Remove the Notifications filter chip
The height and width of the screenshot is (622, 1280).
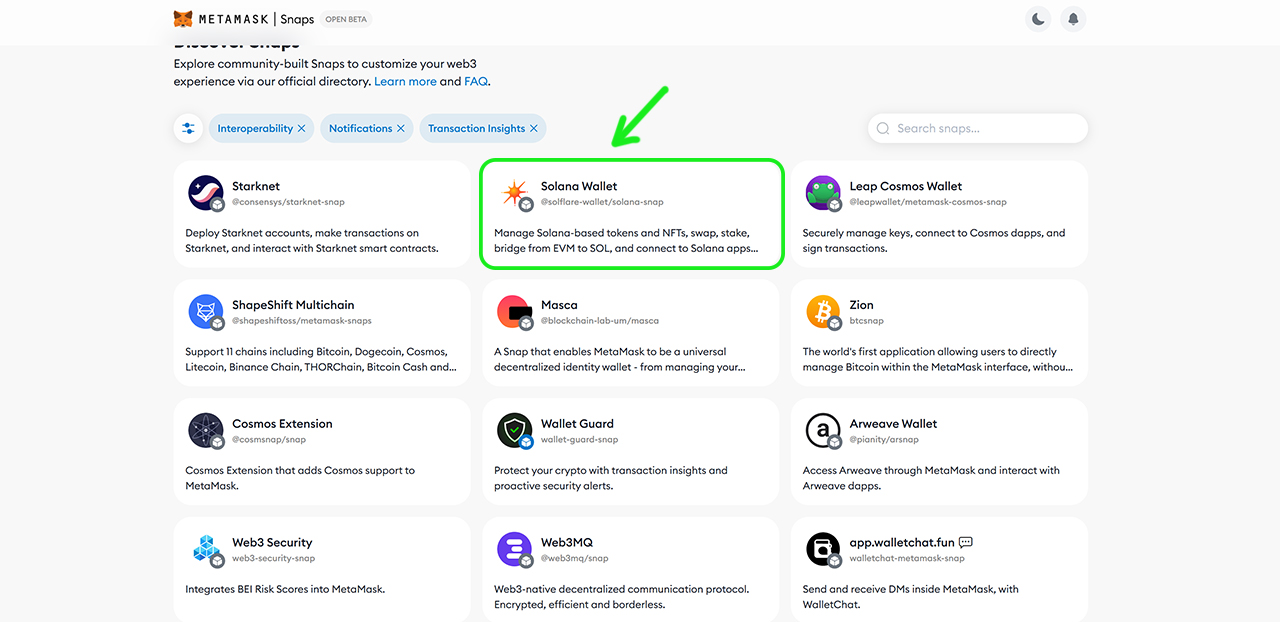(x=401, y=129)
